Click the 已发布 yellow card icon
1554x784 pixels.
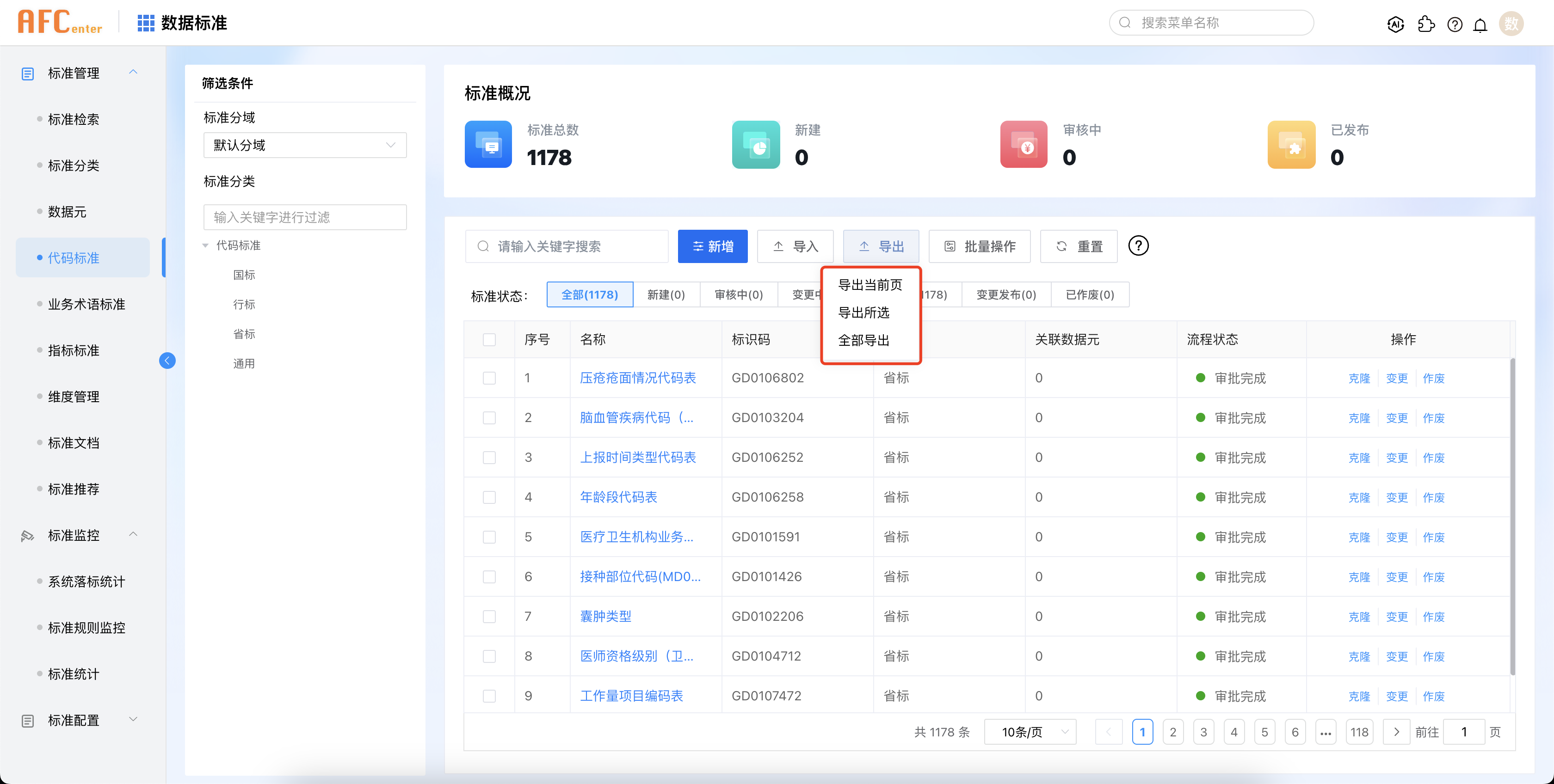click(x=1292, y=144)
